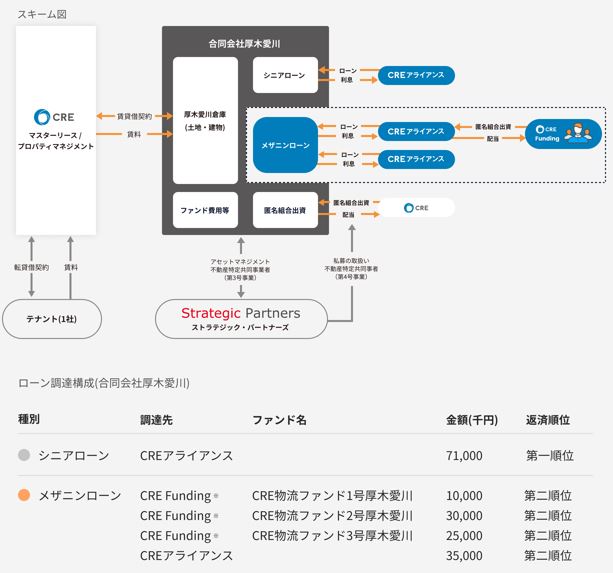Click the アセットマネジメント 第3号事業 label
Screen dimensions: 613x573
[x=240, y=269]
